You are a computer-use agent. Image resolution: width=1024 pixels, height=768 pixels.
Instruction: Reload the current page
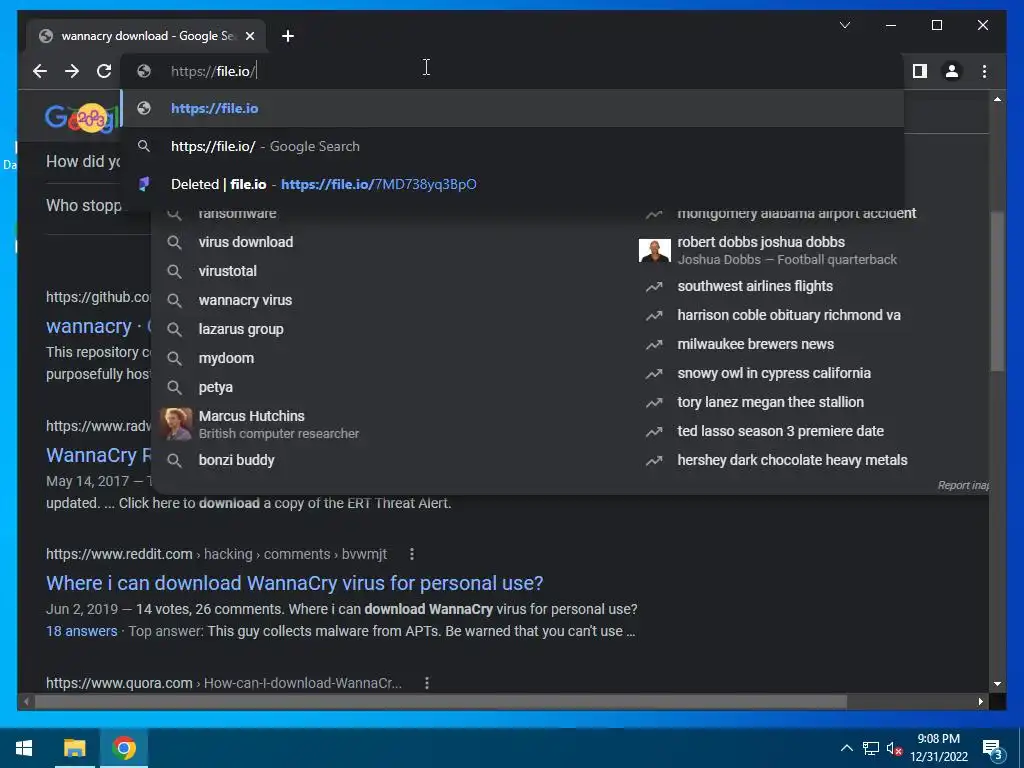coord(104,71)
